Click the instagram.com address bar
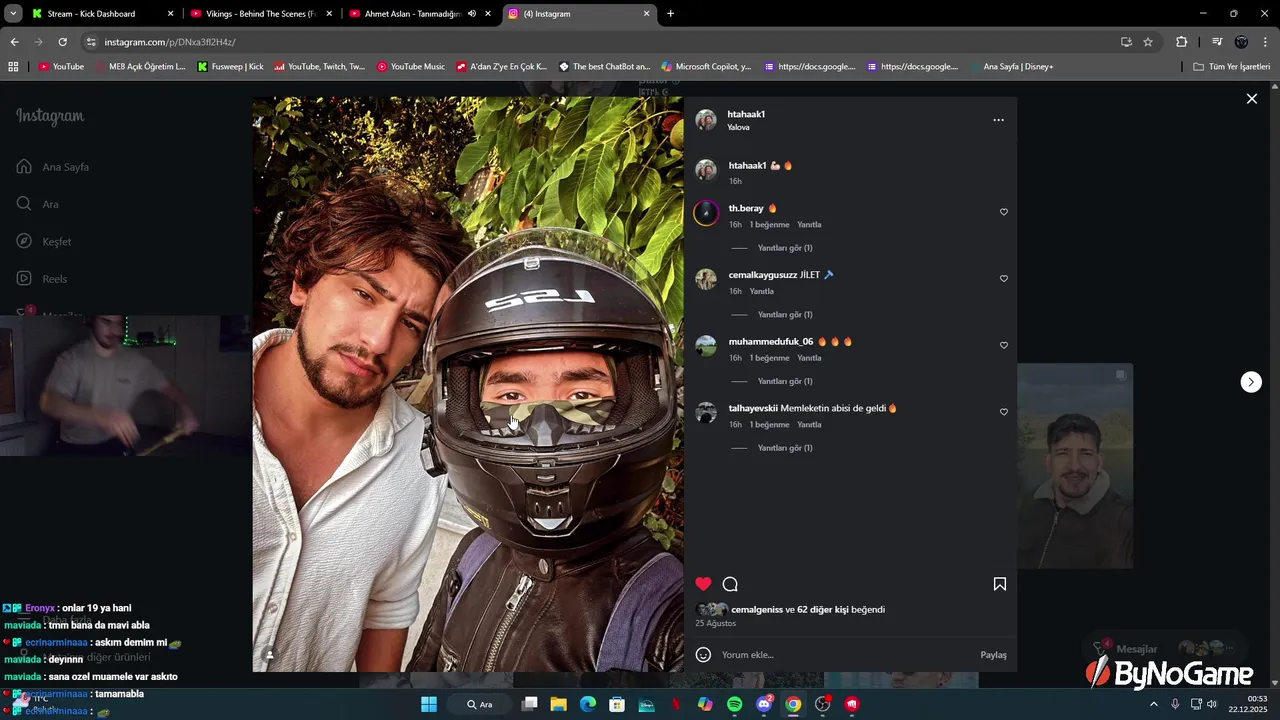The height and width of the screenshot is (720, 1280). [x=600, y=42]
